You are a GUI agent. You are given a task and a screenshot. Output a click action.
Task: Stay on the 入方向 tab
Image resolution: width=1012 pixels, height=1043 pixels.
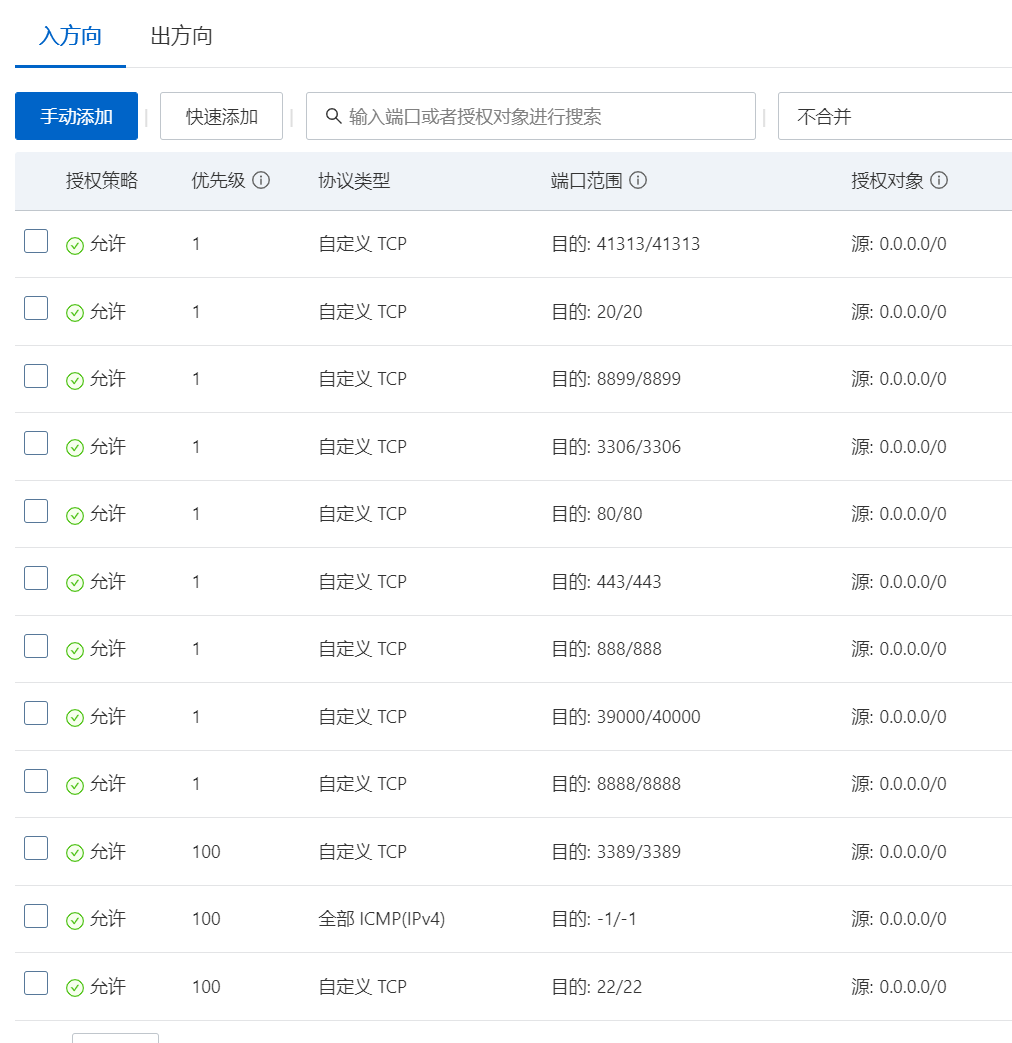(x=69, y=36)
